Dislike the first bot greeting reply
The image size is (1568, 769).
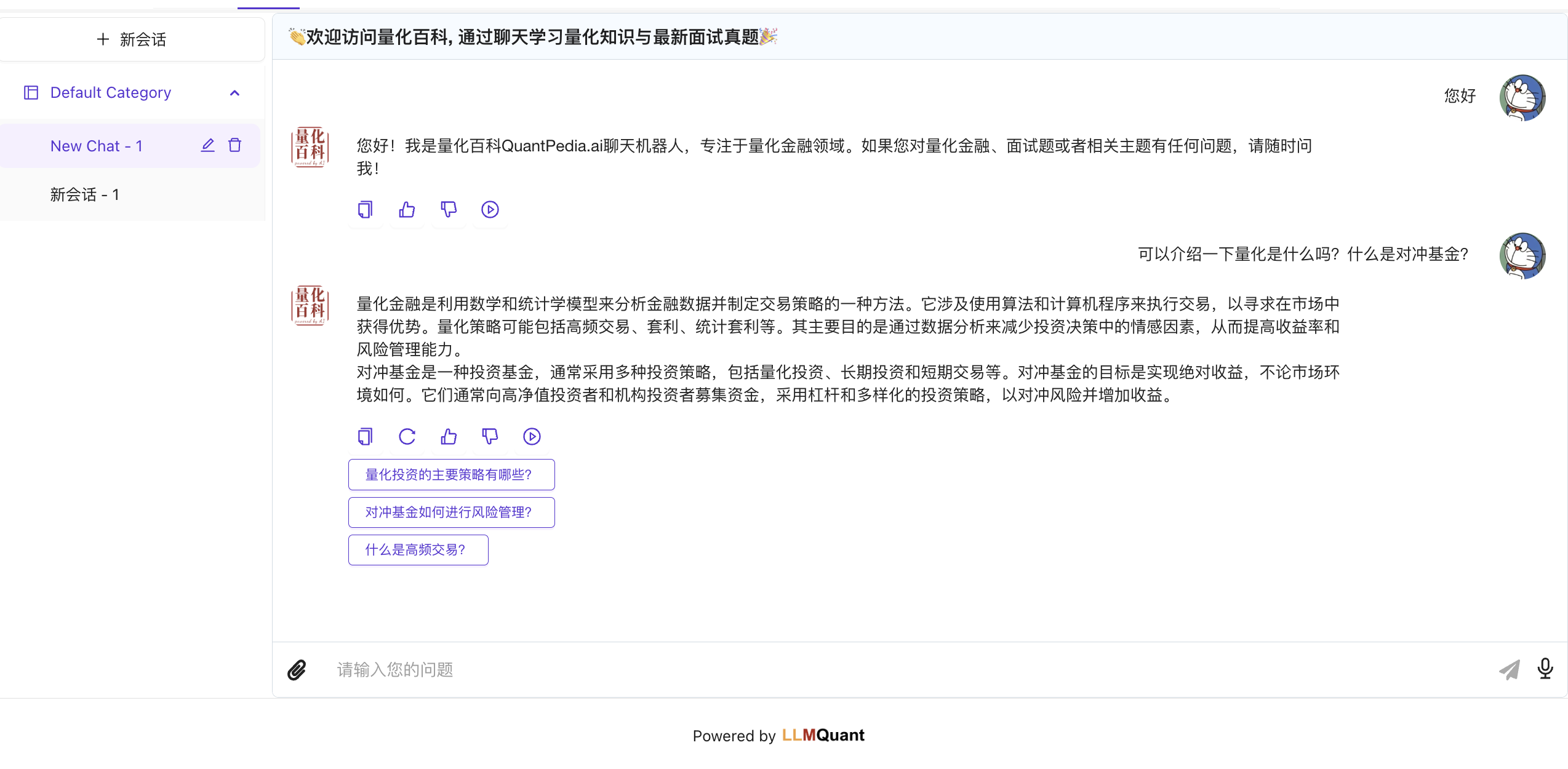tap(449, 210)
